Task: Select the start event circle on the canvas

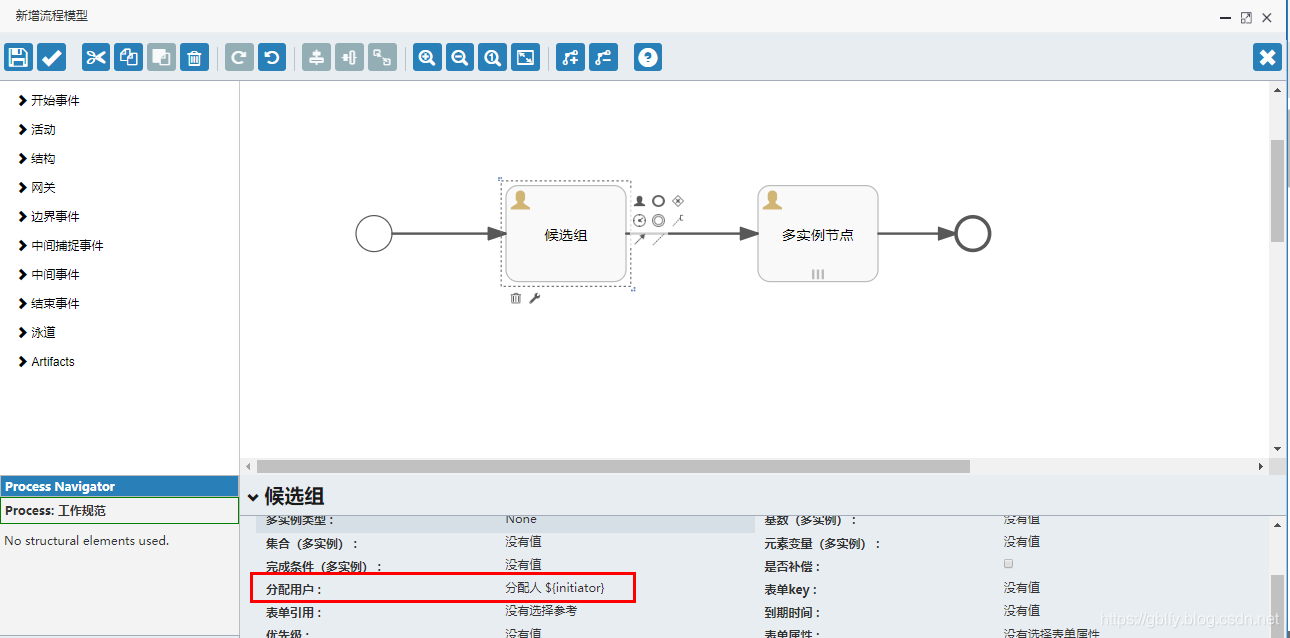Action: (374, 234)
